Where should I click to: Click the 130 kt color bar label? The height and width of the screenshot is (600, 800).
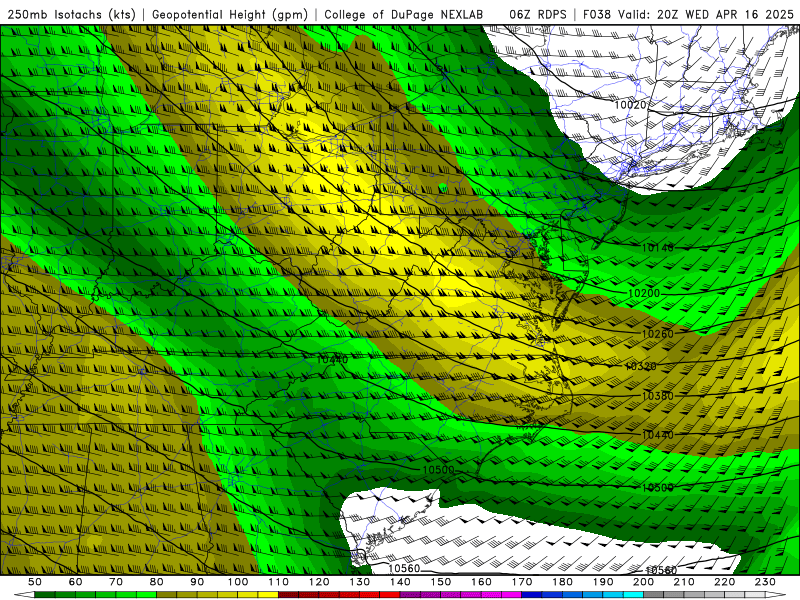pos(360,582)
